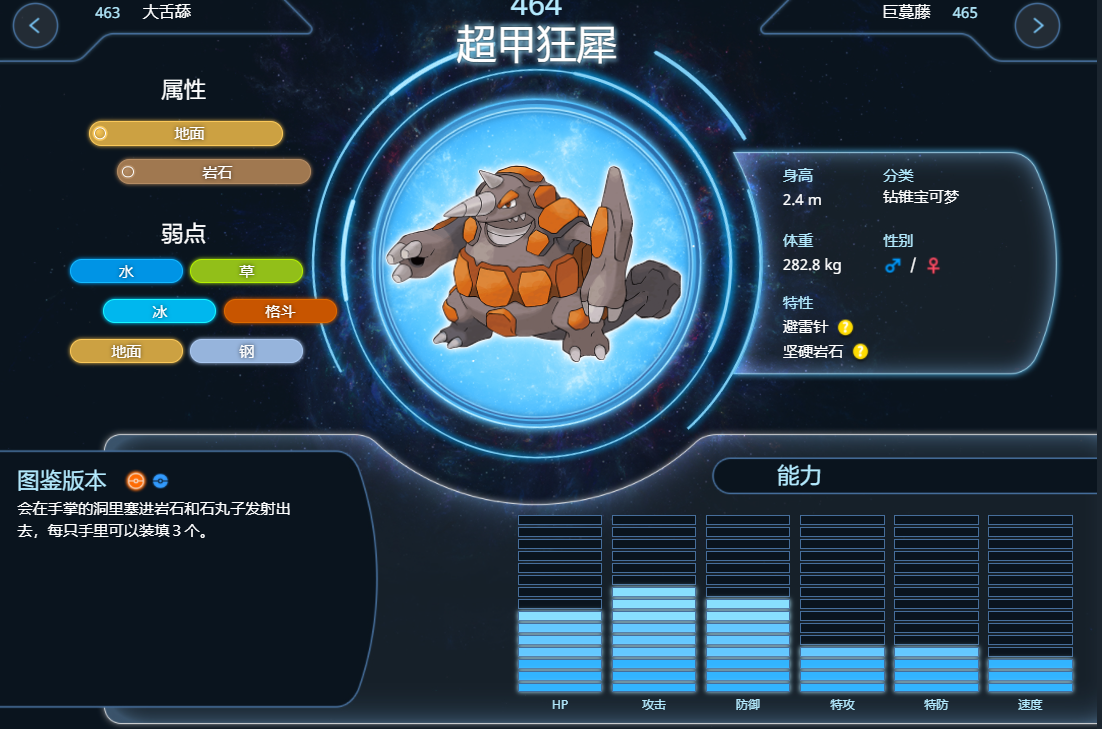This screenshot has width=1102, height=729.
Task: Select the blue Pokédex version ball icon
Action: [161, 481]
